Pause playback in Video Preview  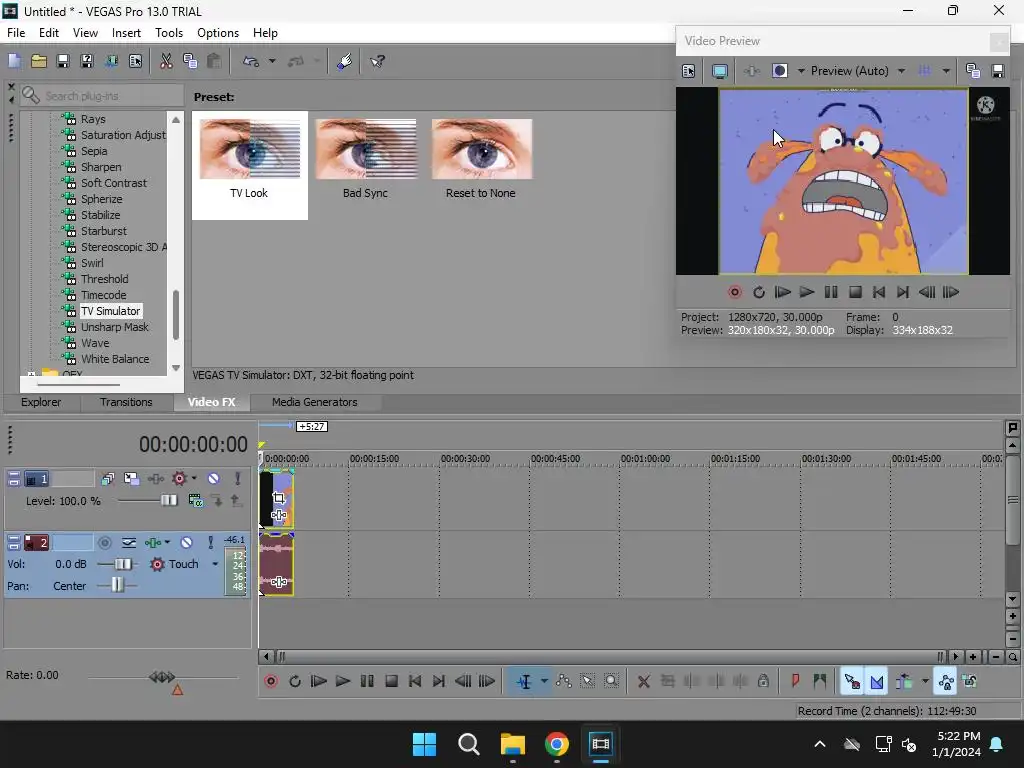[831, 292]
